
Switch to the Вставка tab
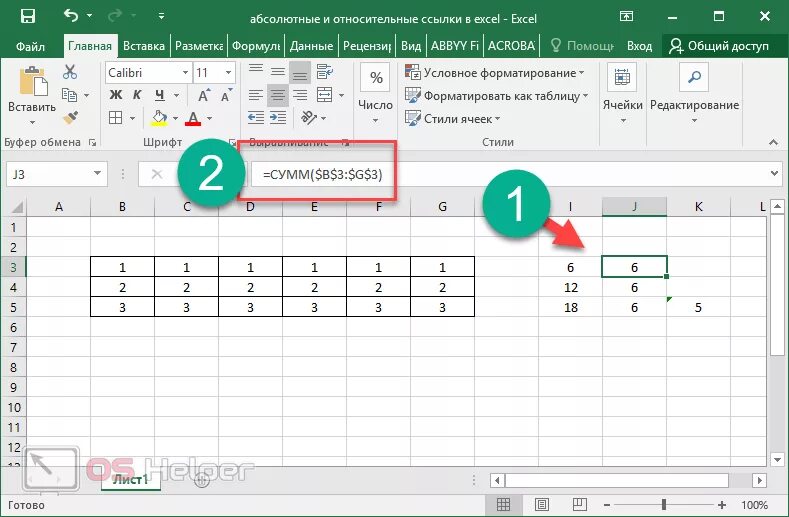tap(144, 46)
